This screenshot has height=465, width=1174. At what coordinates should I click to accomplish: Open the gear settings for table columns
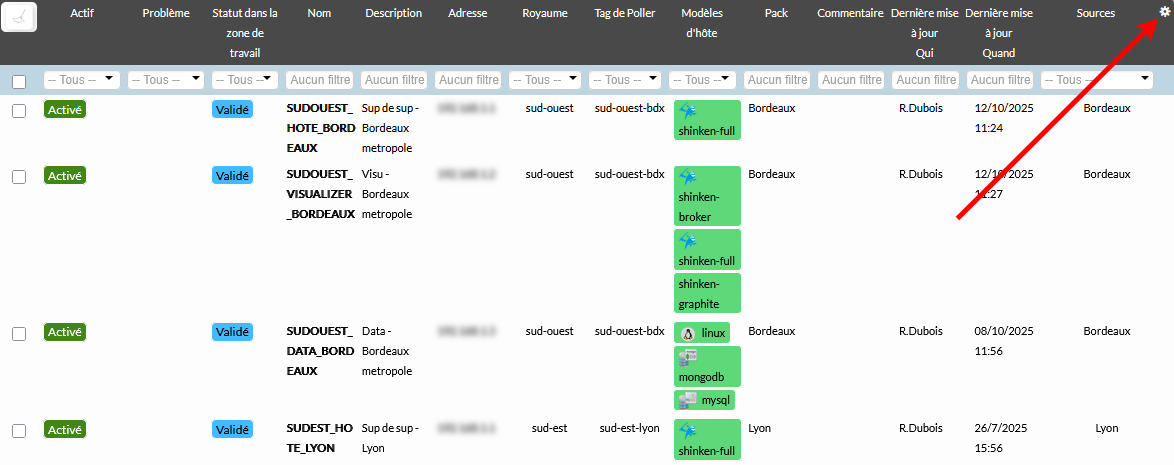click(x=1163, y=12)
